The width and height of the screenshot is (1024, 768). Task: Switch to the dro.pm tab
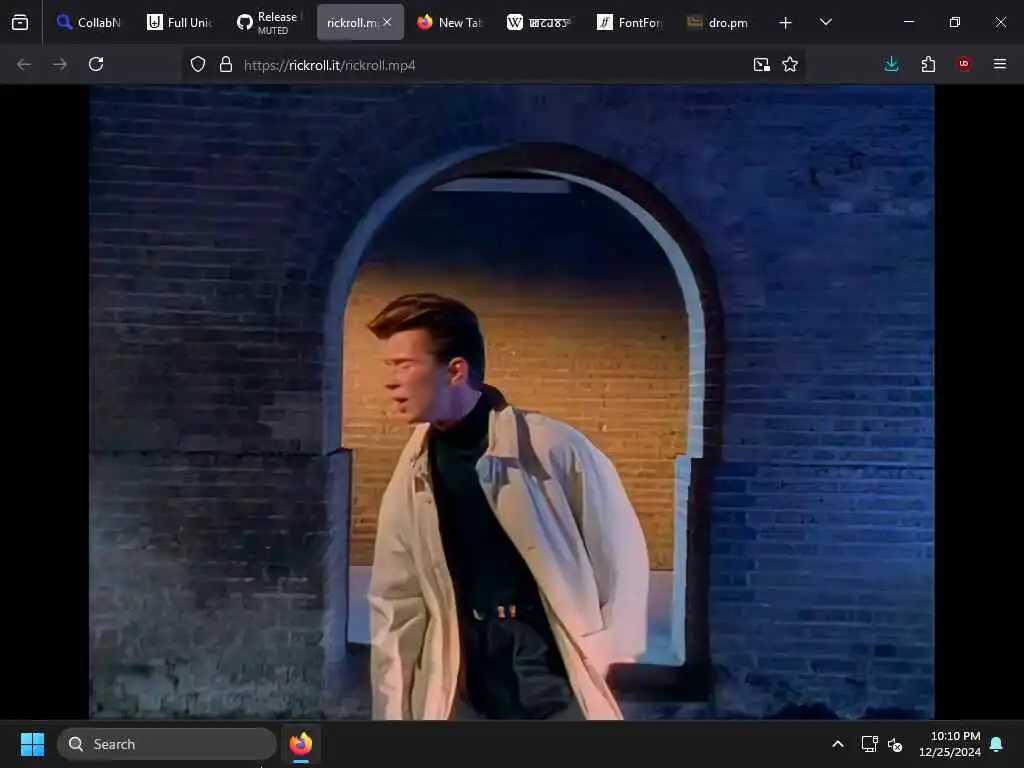[x=719, y=23]
